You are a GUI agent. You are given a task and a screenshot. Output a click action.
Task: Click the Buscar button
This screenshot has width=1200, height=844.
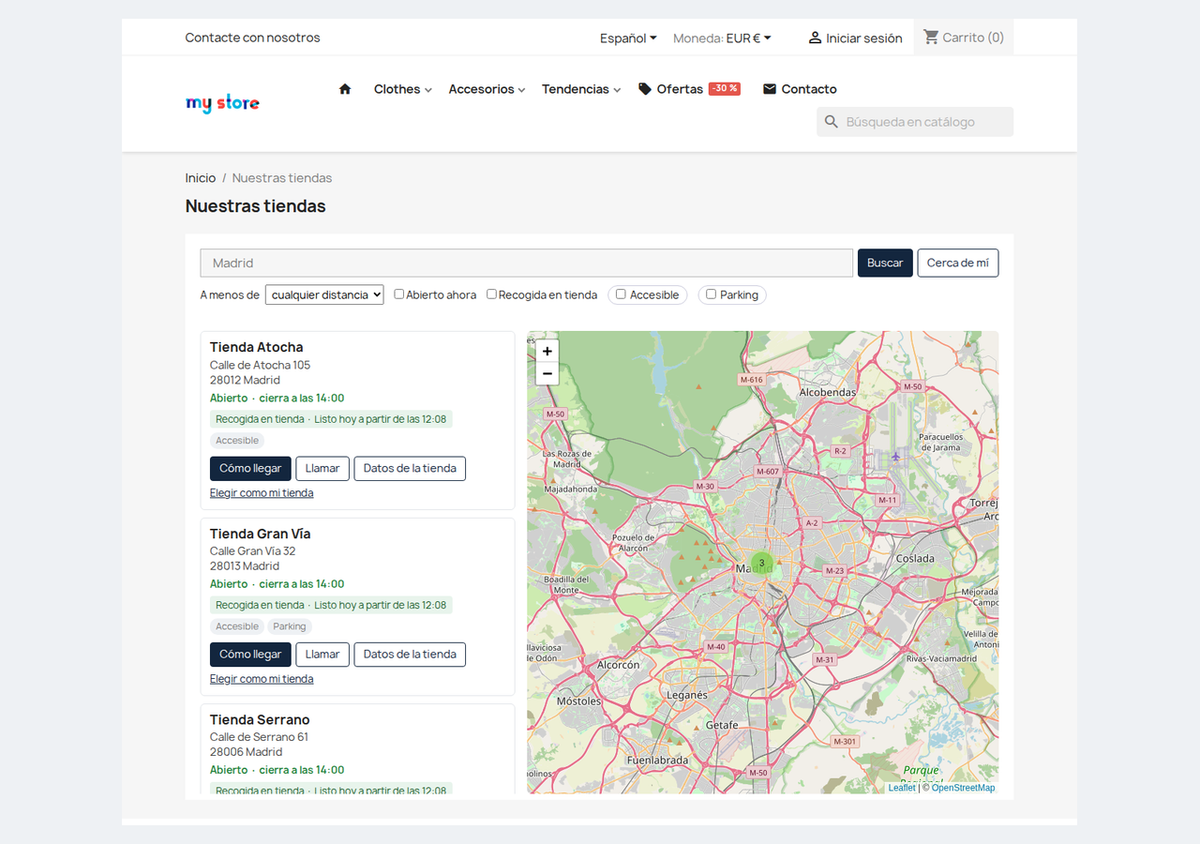[885, 263]
